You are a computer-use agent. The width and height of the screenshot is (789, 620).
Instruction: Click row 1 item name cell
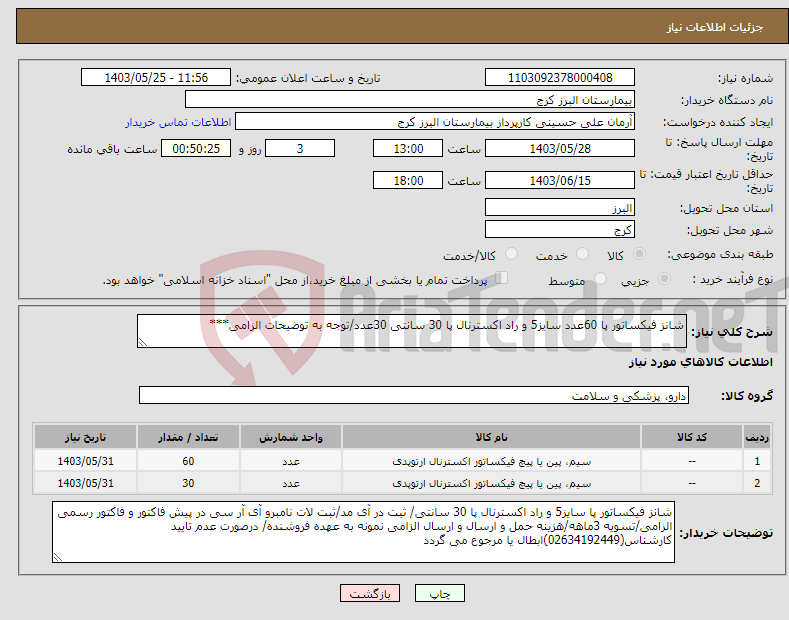(491, 461)
